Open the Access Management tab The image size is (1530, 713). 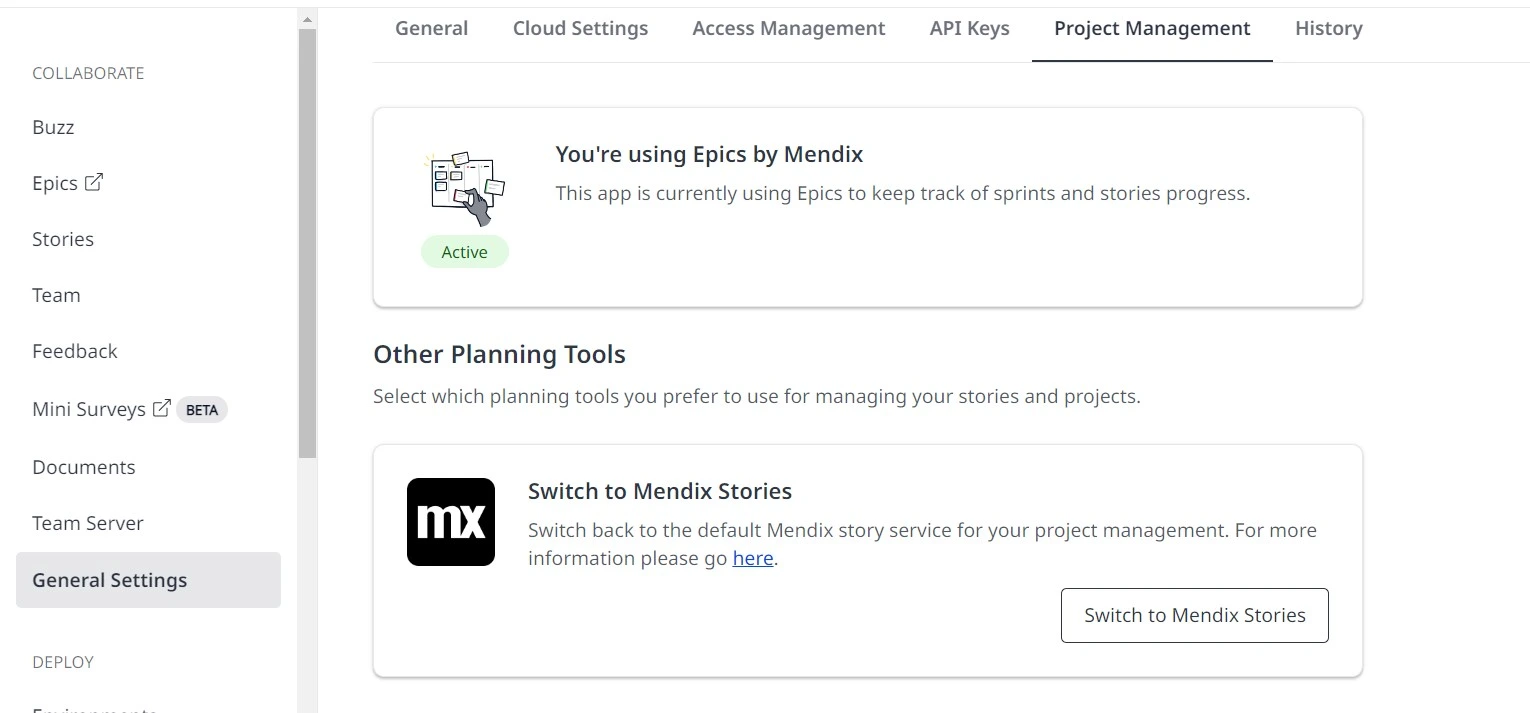tap(788, 29)
